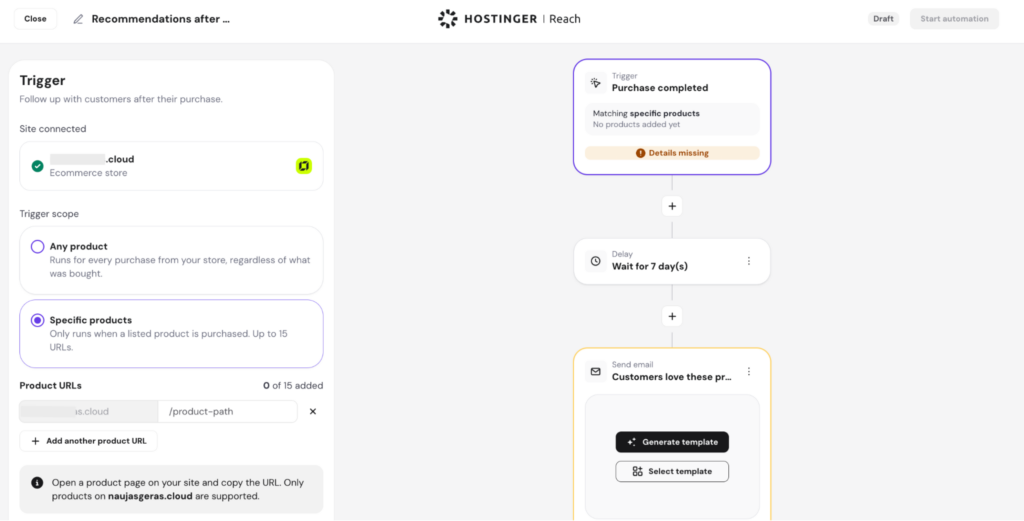Add a step below the trigger card

coord(672,206)
